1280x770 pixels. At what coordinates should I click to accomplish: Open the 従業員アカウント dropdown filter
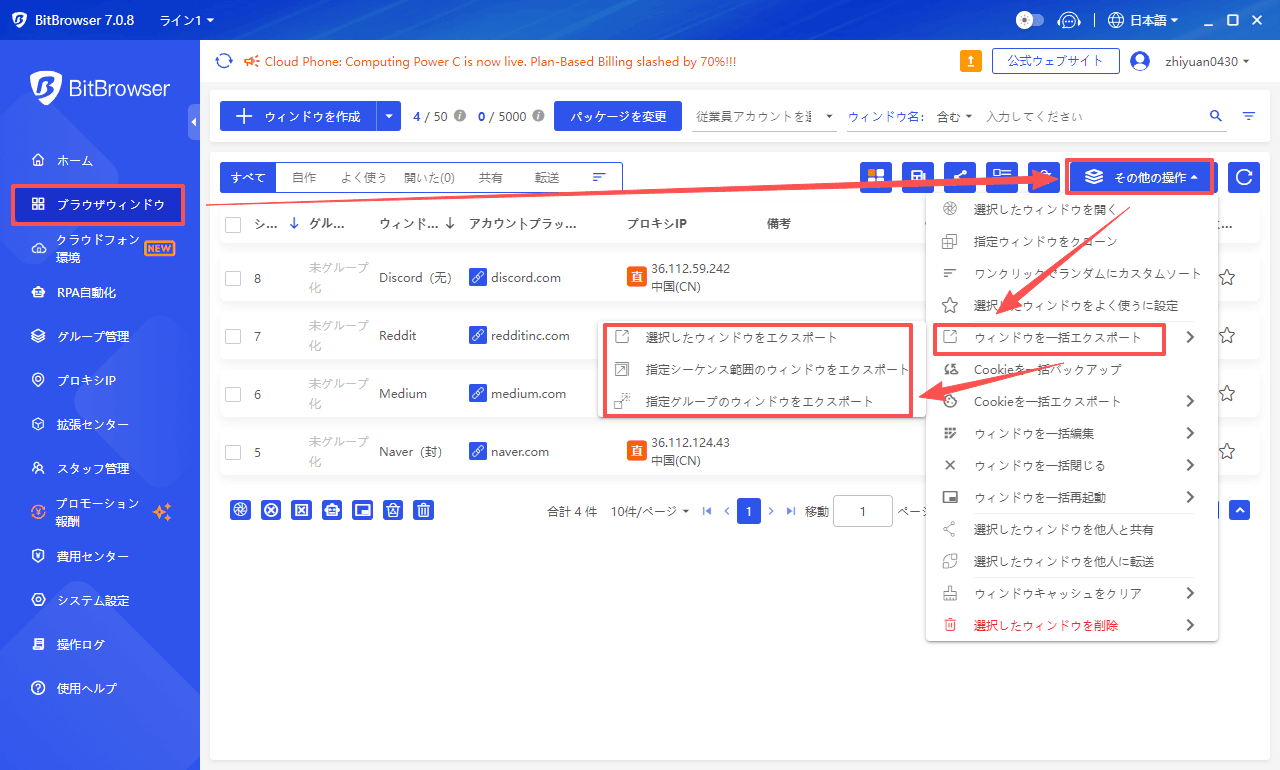(765, 116)
